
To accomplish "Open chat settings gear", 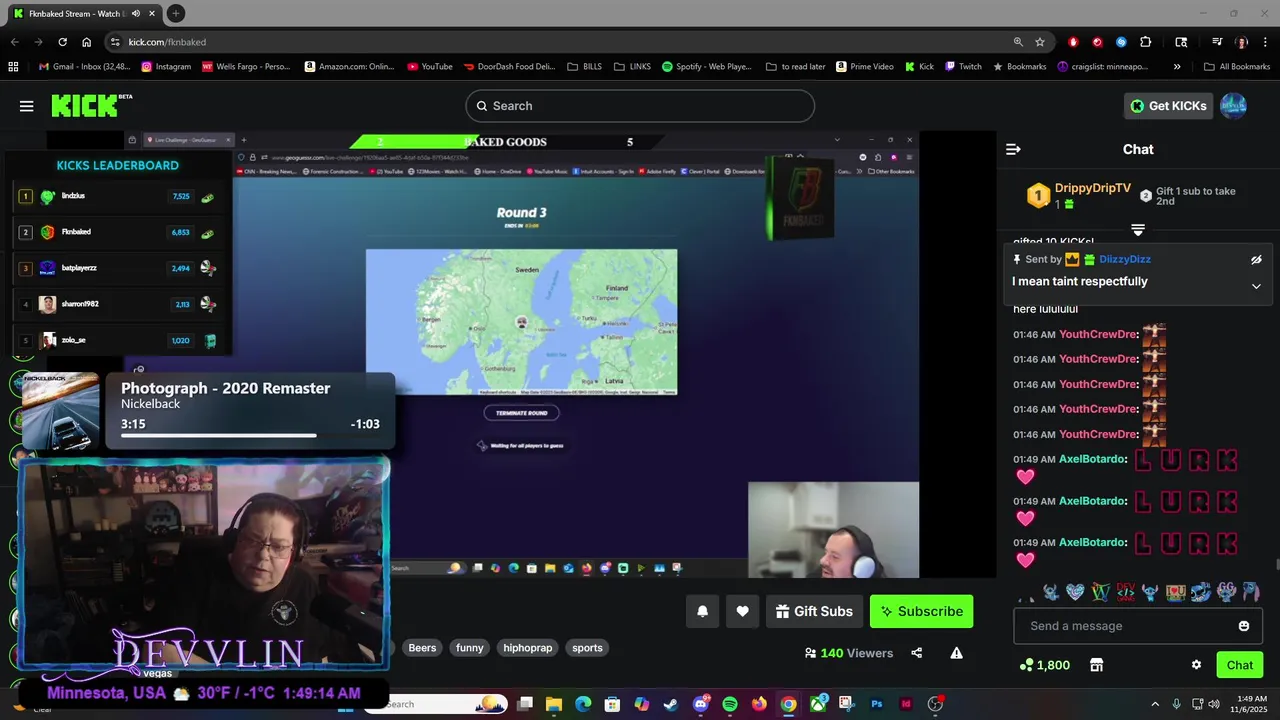I will 1196,665.
